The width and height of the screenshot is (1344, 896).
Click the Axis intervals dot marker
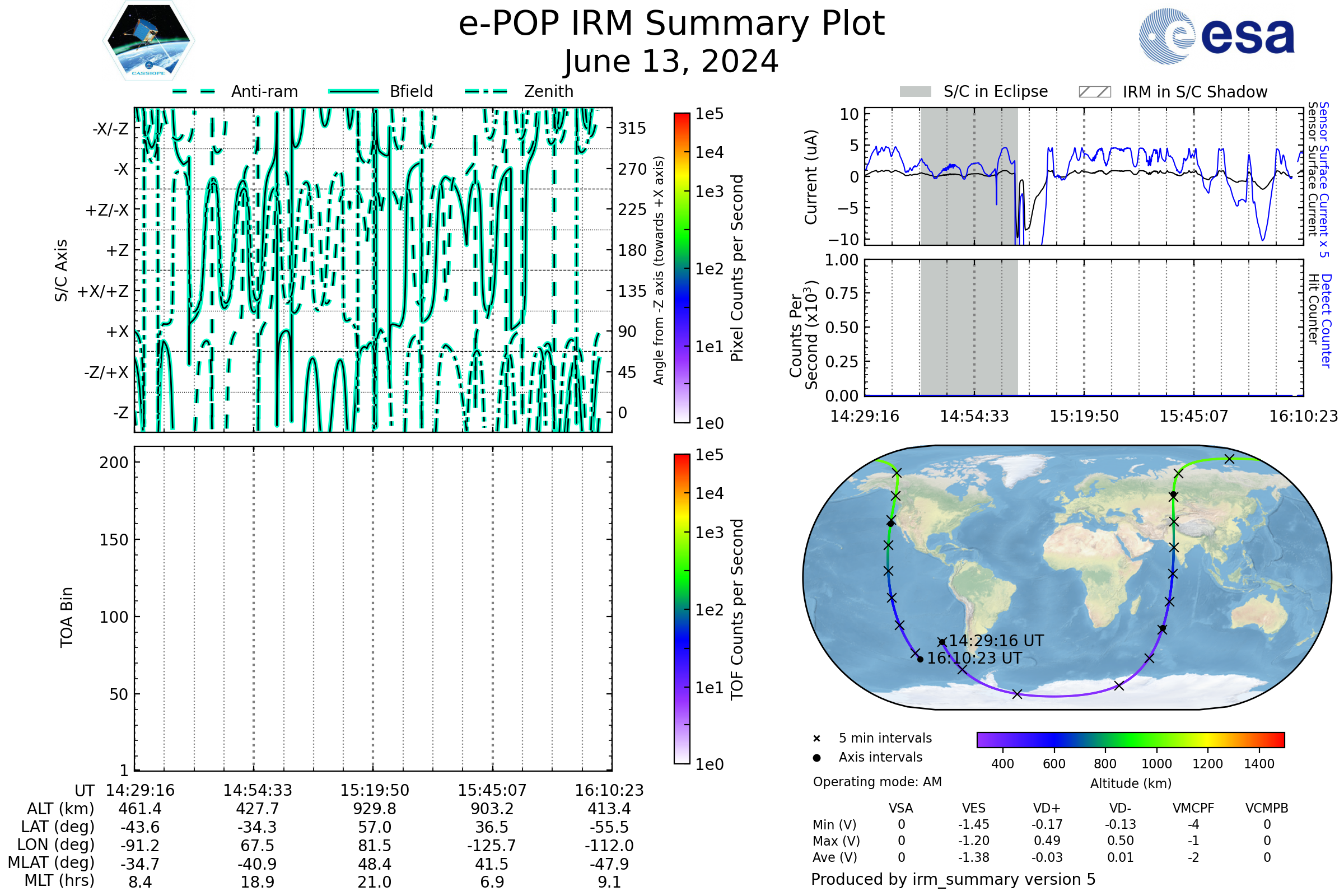tap(816, 758)
